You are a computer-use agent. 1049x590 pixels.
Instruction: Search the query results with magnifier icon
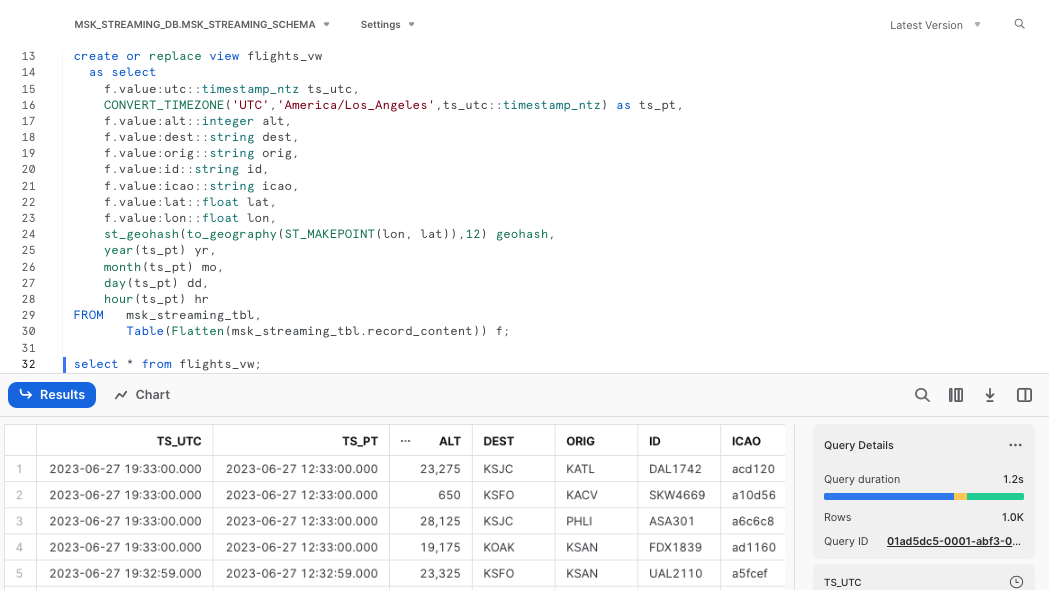click(922, 395)
